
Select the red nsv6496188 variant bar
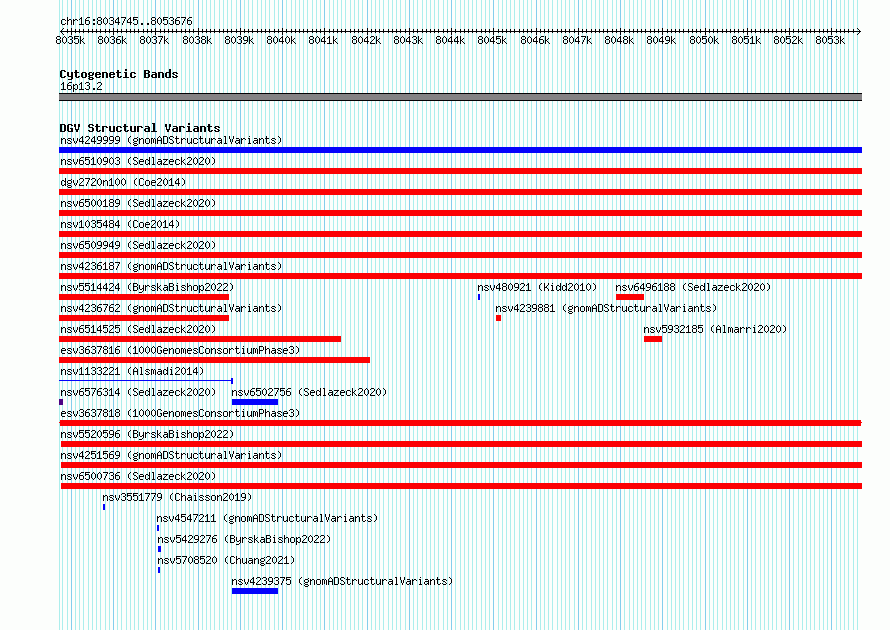(x=630, y=297)
